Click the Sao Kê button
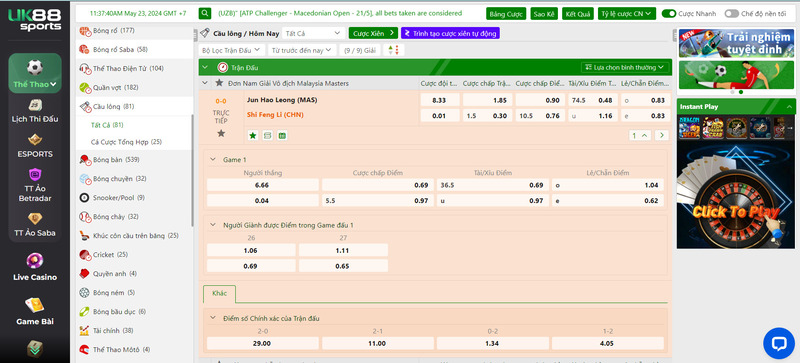 [544, 14]
